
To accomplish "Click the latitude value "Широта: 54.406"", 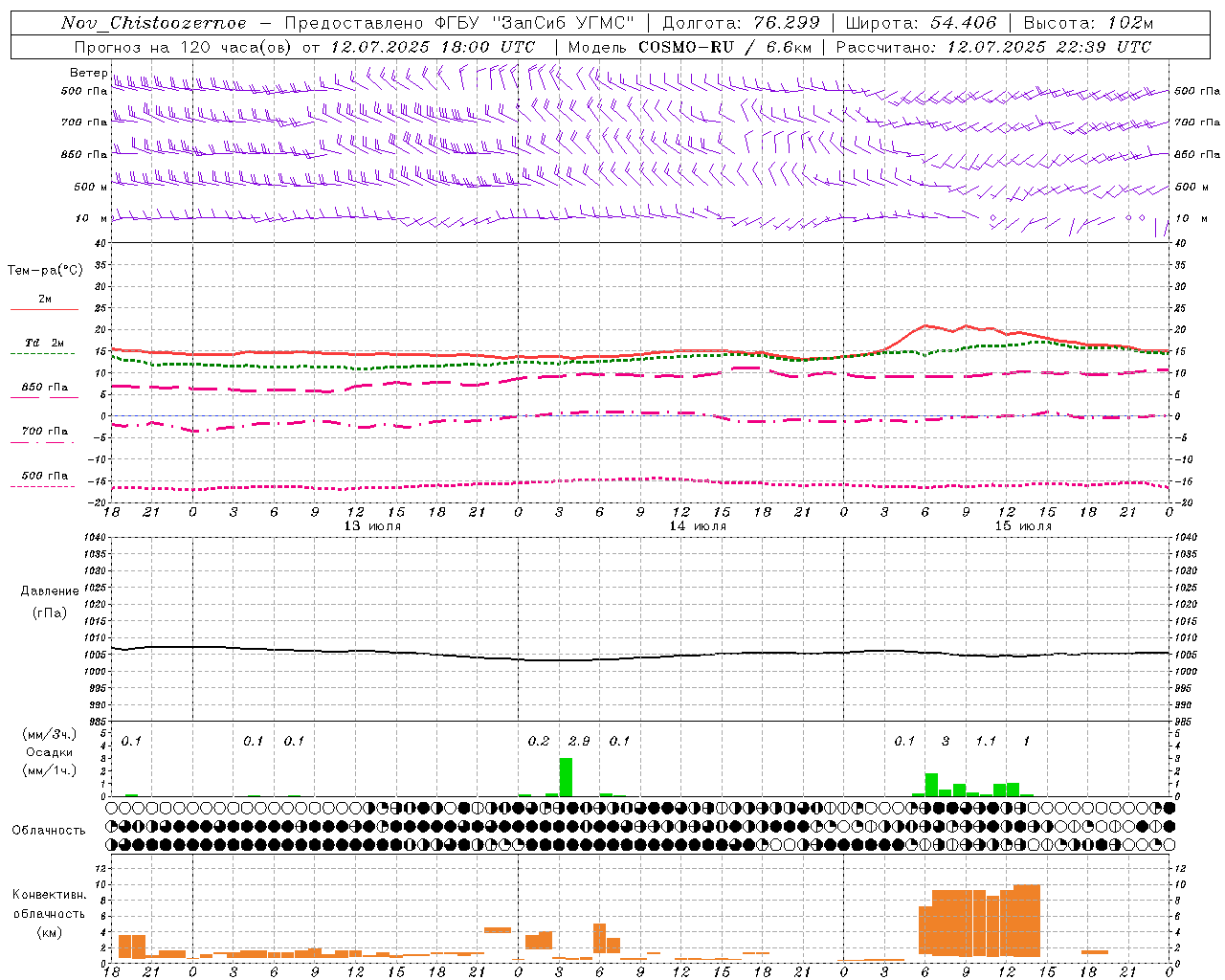I will [x=921, y=23].
